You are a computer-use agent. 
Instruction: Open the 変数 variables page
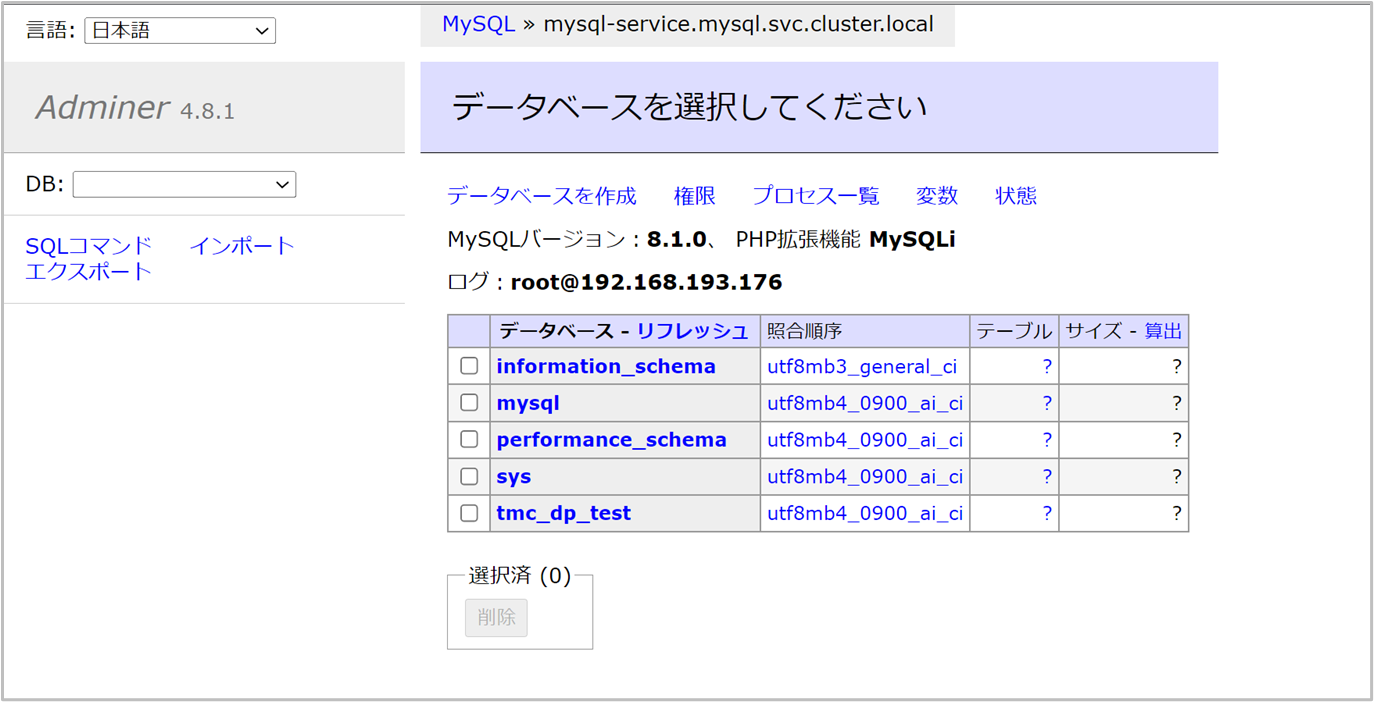tap(937, 196)
